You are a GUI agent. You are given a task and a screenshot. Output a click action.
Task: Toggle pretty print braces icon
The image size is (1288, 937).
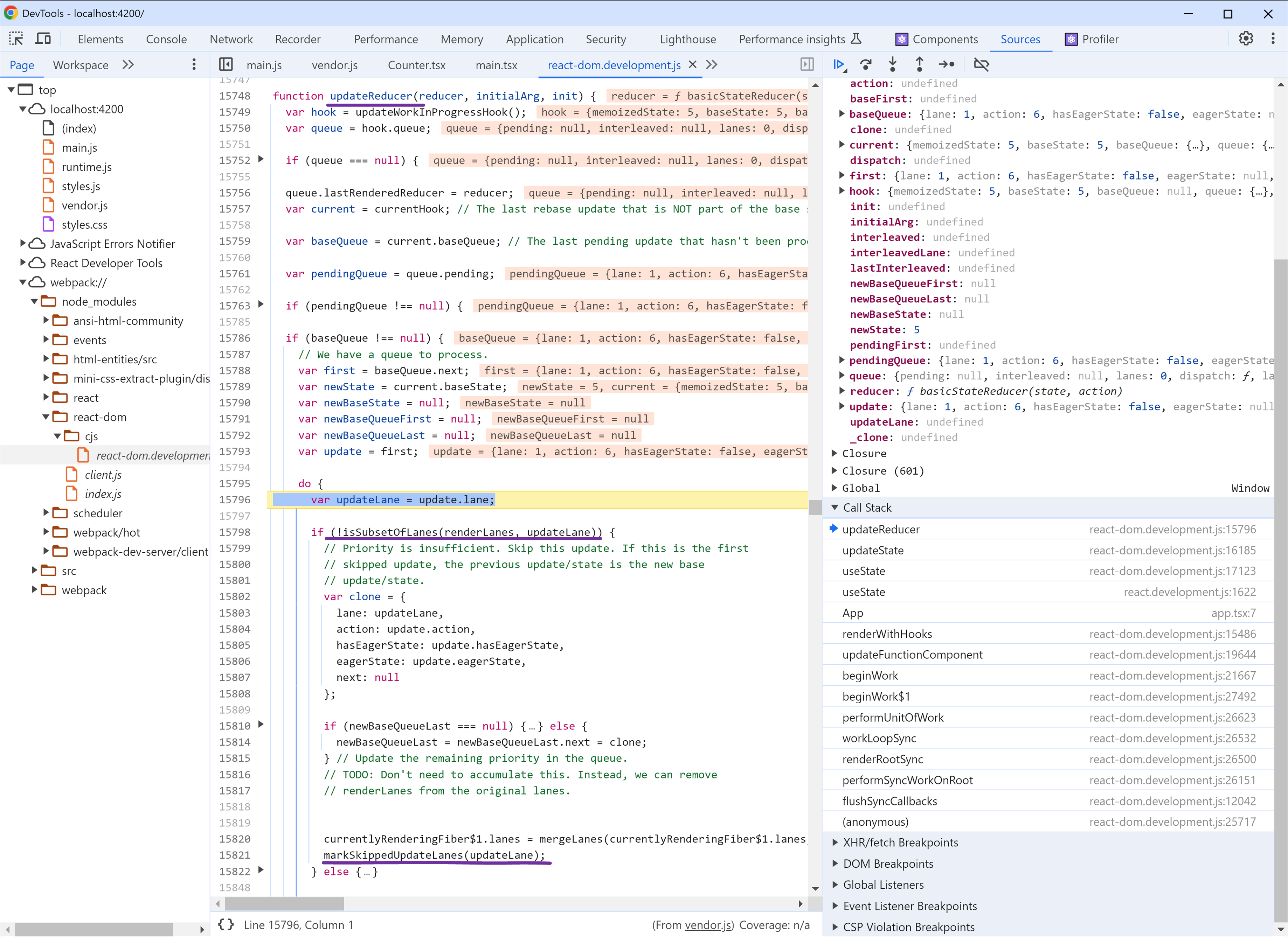pyautogui.click(x=226, y=924)
